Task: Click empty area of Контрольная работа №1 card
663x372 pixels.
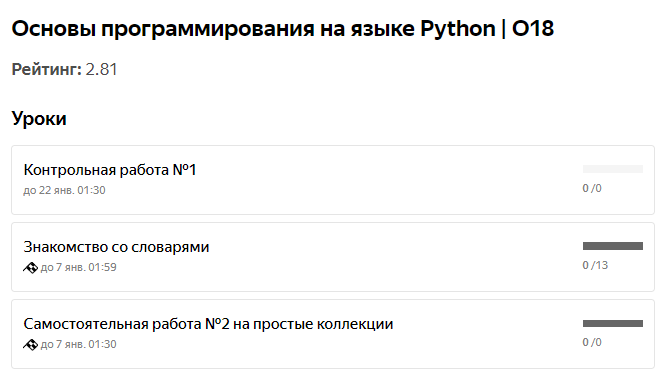Action: click(381, 180)
